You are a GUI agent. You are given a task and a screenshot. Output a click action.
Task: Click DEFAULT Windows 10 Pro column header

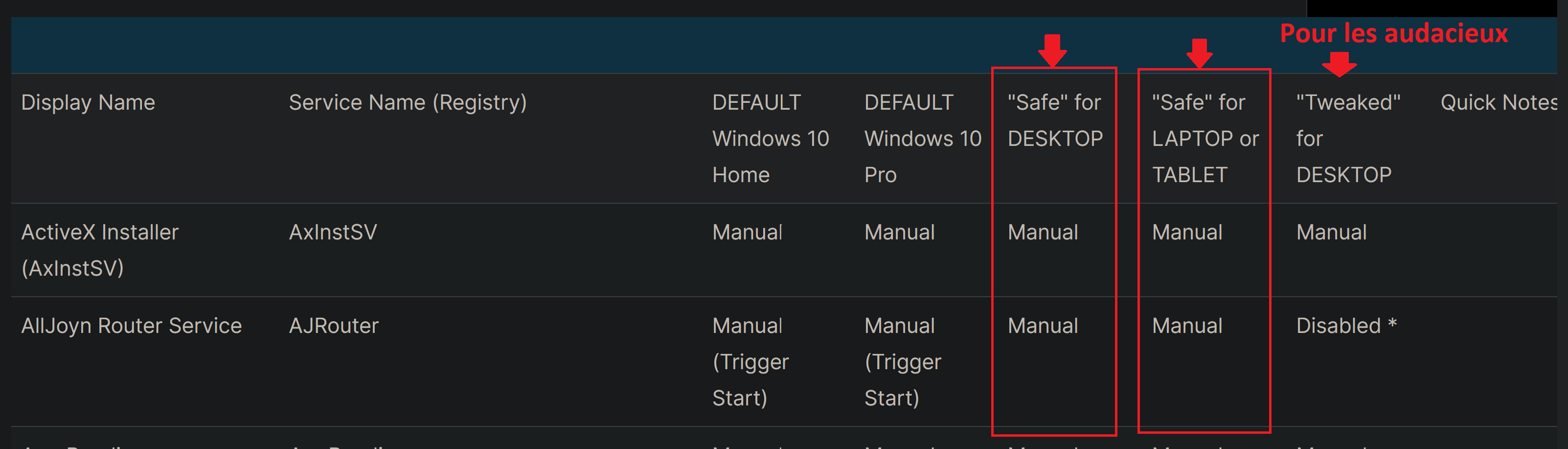pos(923,138)
